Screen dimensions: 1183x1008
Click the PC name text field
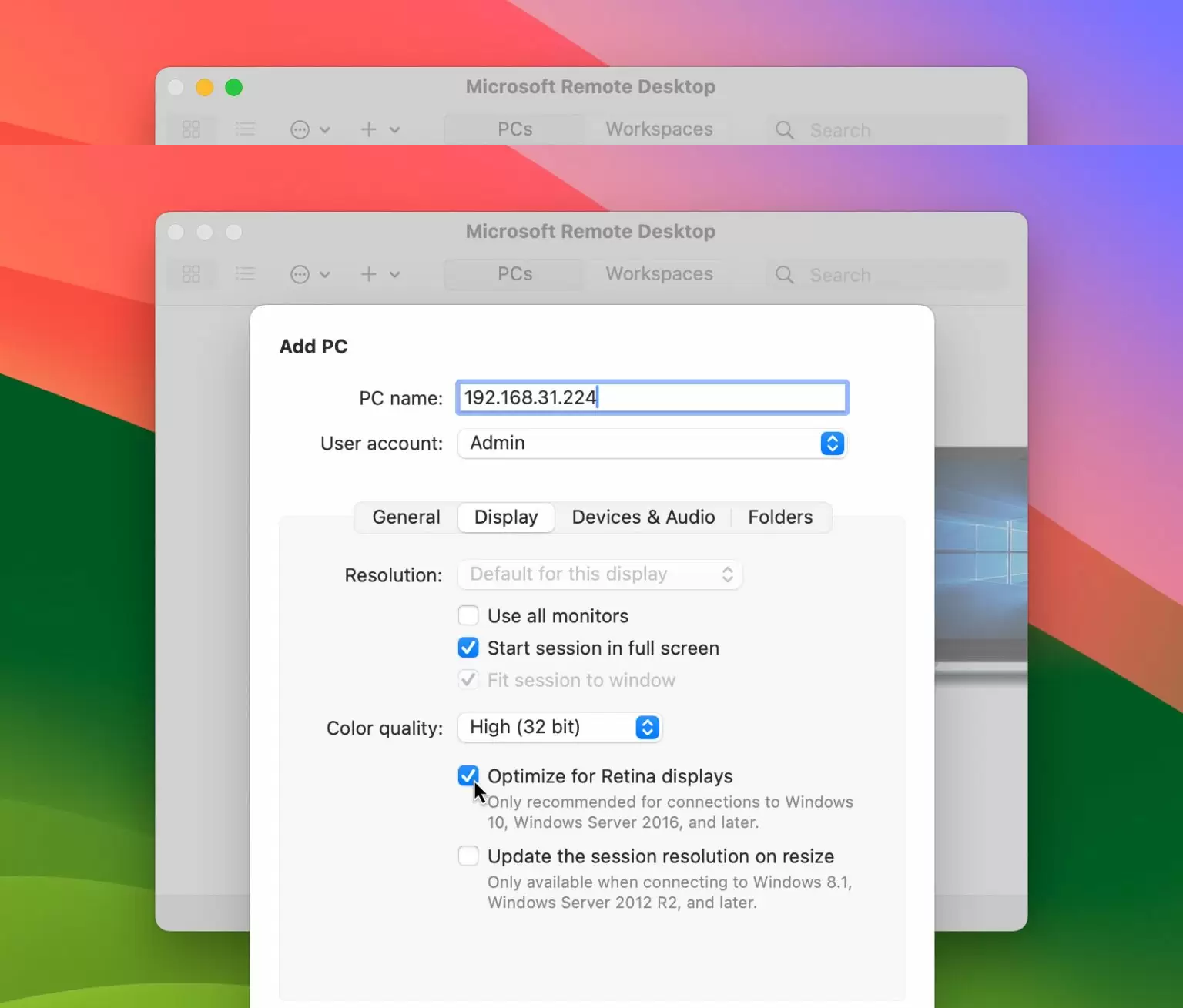tap(652, 397)
